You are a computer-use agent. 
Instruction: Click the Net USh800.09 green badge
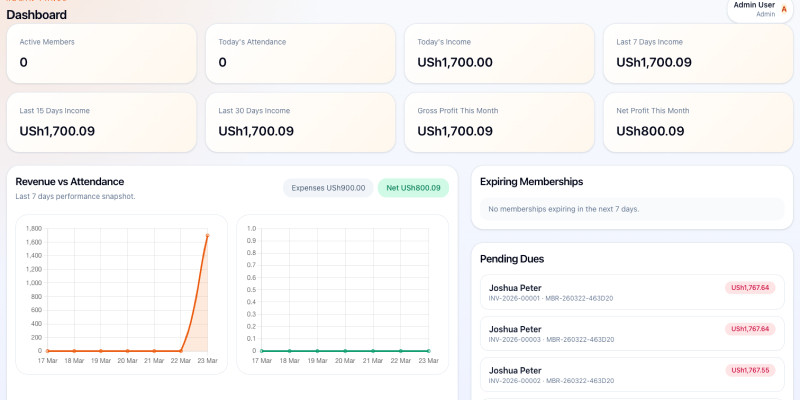(413, 188)
